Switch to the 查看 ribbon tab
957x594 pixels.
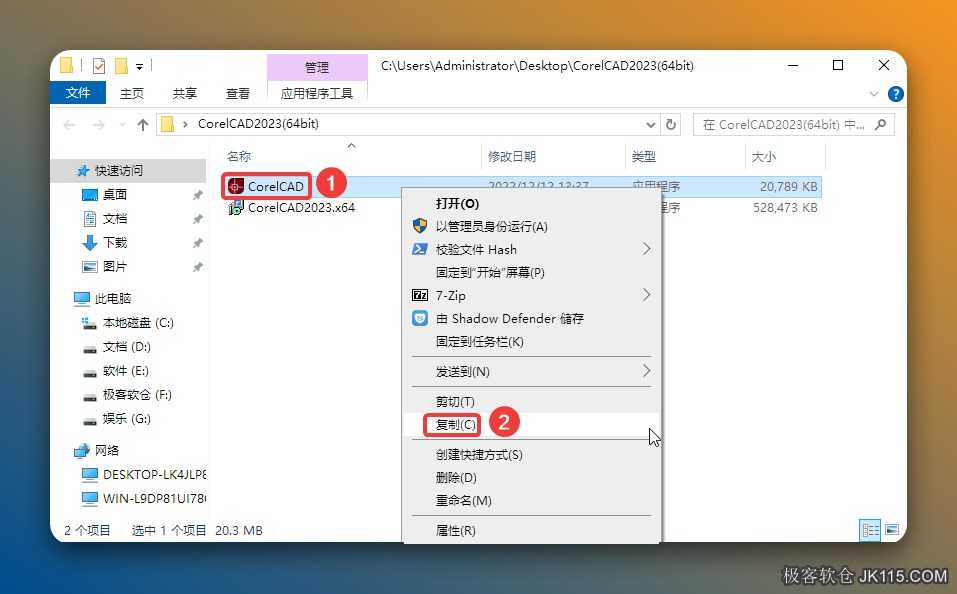pyautogui.click(x=238, y=93)
